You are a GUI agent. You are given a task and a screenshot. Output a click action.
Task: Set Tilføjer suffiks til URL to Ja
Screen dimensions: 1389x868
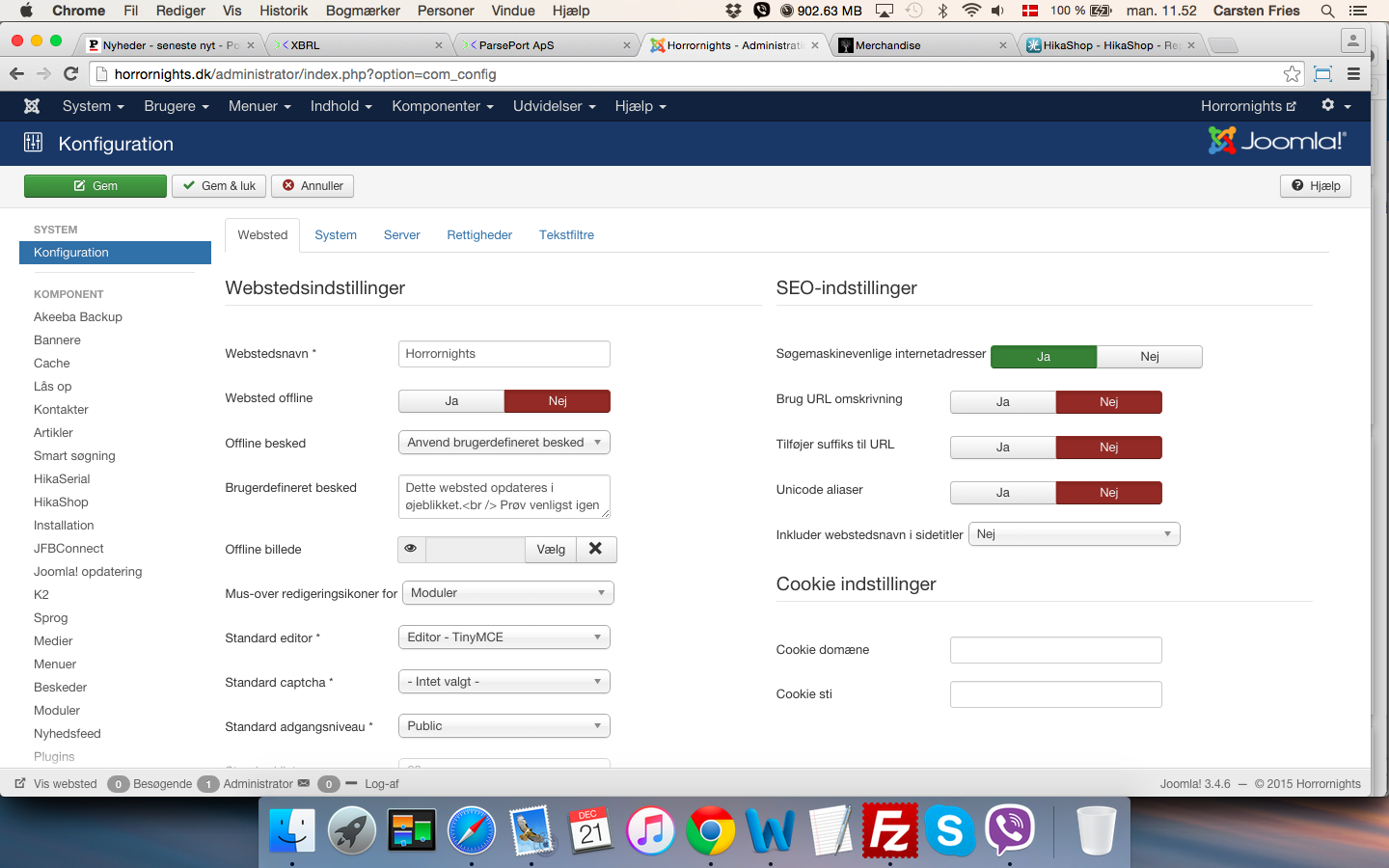tap(1003, 448)
